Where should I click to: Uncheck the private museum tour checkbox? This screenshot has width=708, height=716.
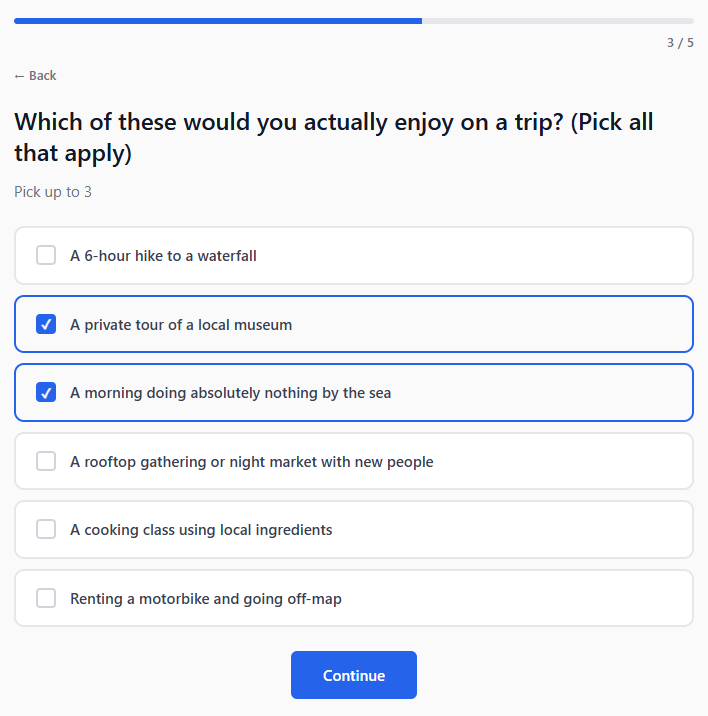(46, 324)
